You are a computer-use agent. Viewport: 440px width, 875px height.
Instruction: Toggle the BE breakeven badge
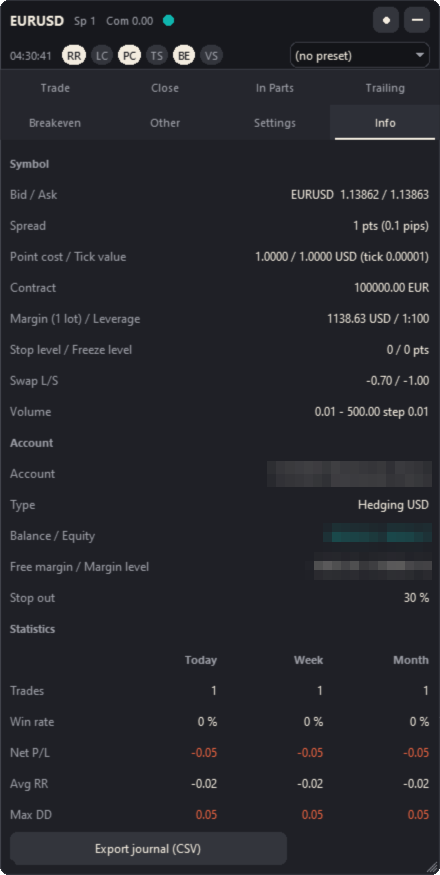[184, 56]
